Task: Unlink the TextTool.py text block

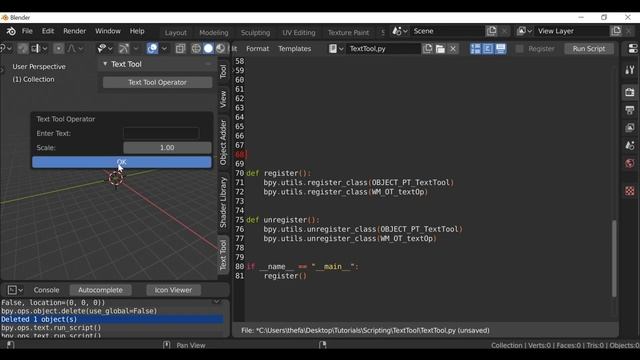Action: tap(453, 49)
